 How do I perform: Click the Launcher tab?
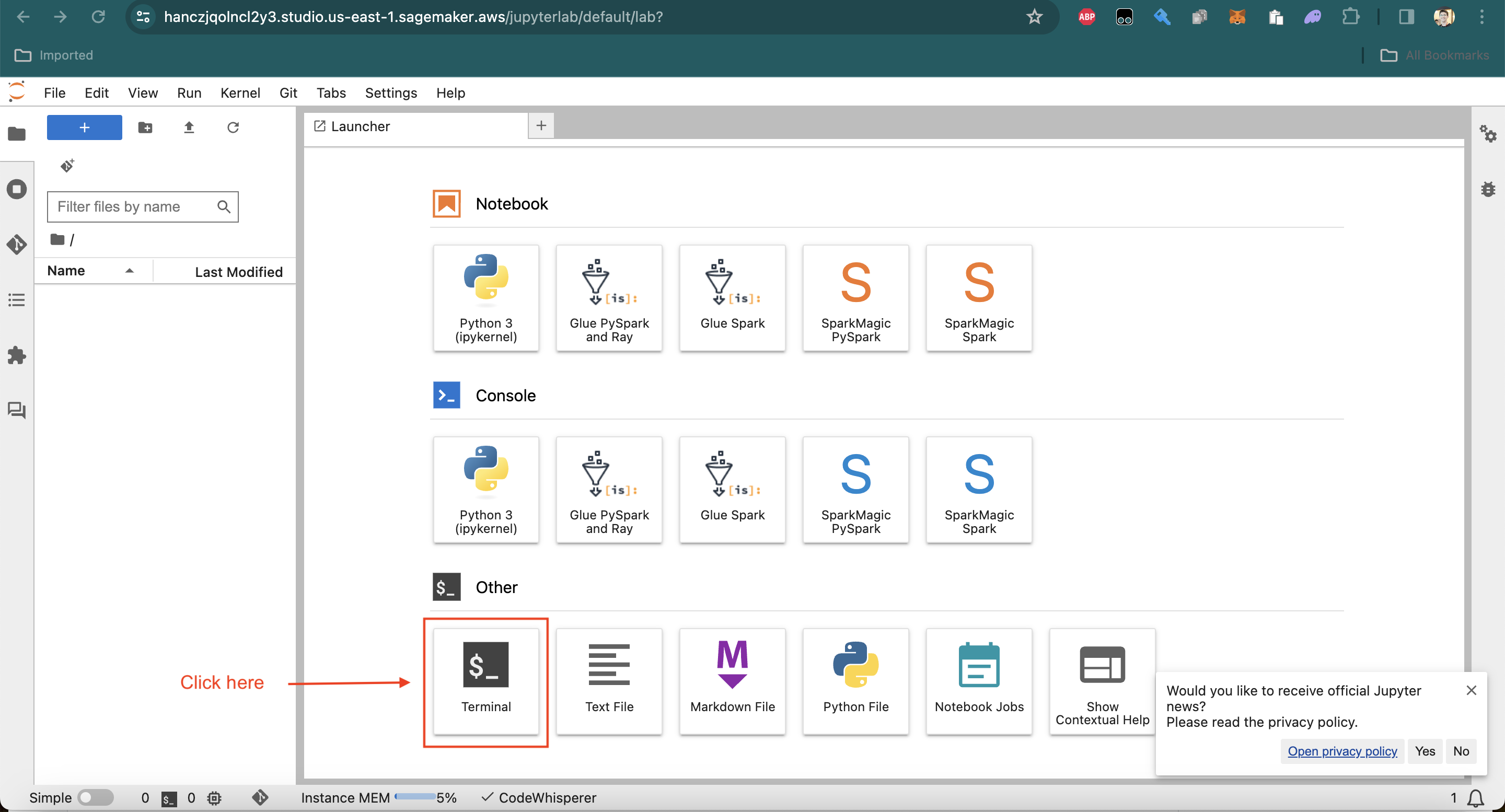pos(360,126)
